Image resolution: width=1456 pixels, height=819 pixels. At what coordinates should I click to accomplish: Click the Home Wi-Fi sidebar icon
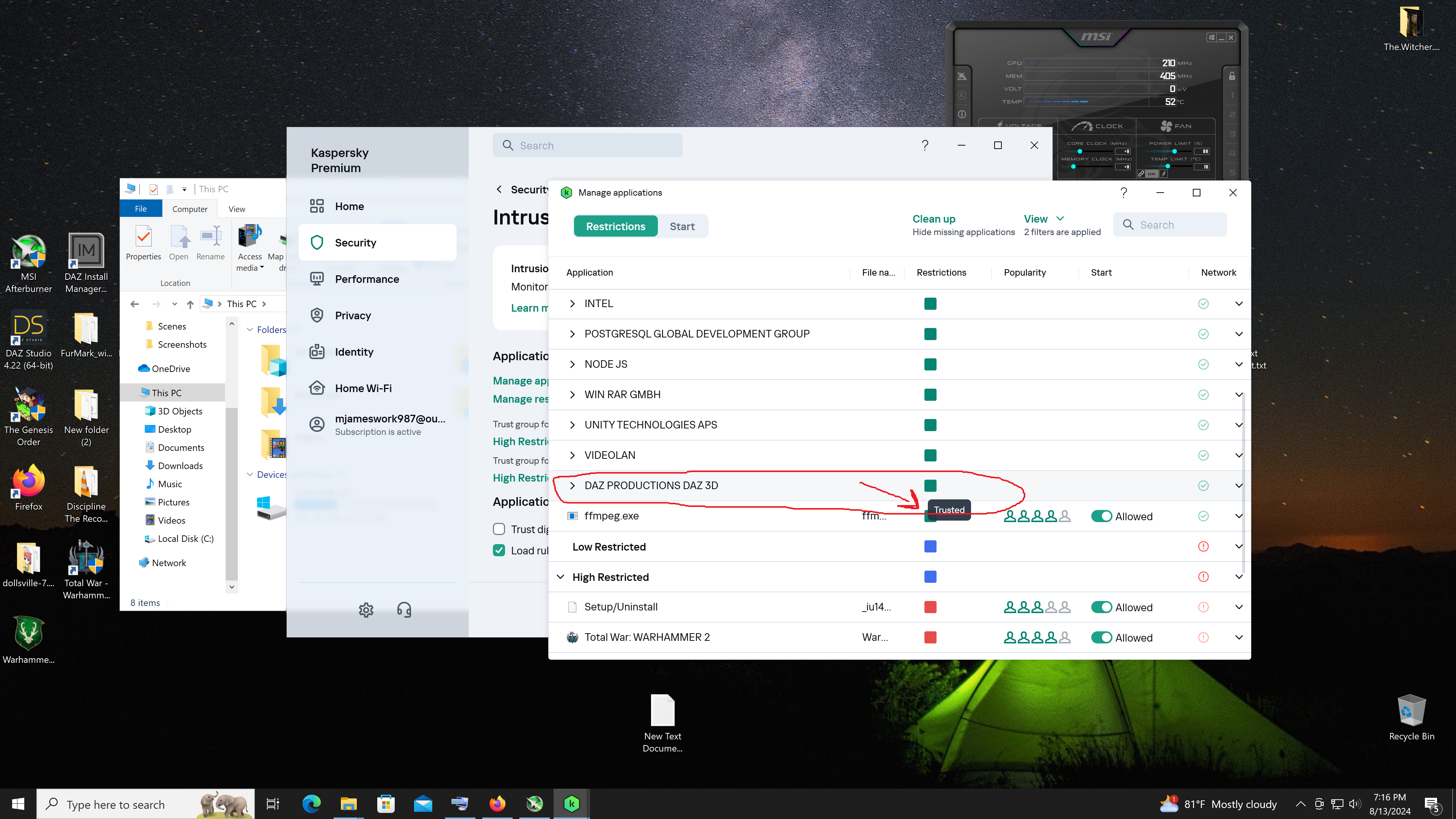[x=317, y=388]
